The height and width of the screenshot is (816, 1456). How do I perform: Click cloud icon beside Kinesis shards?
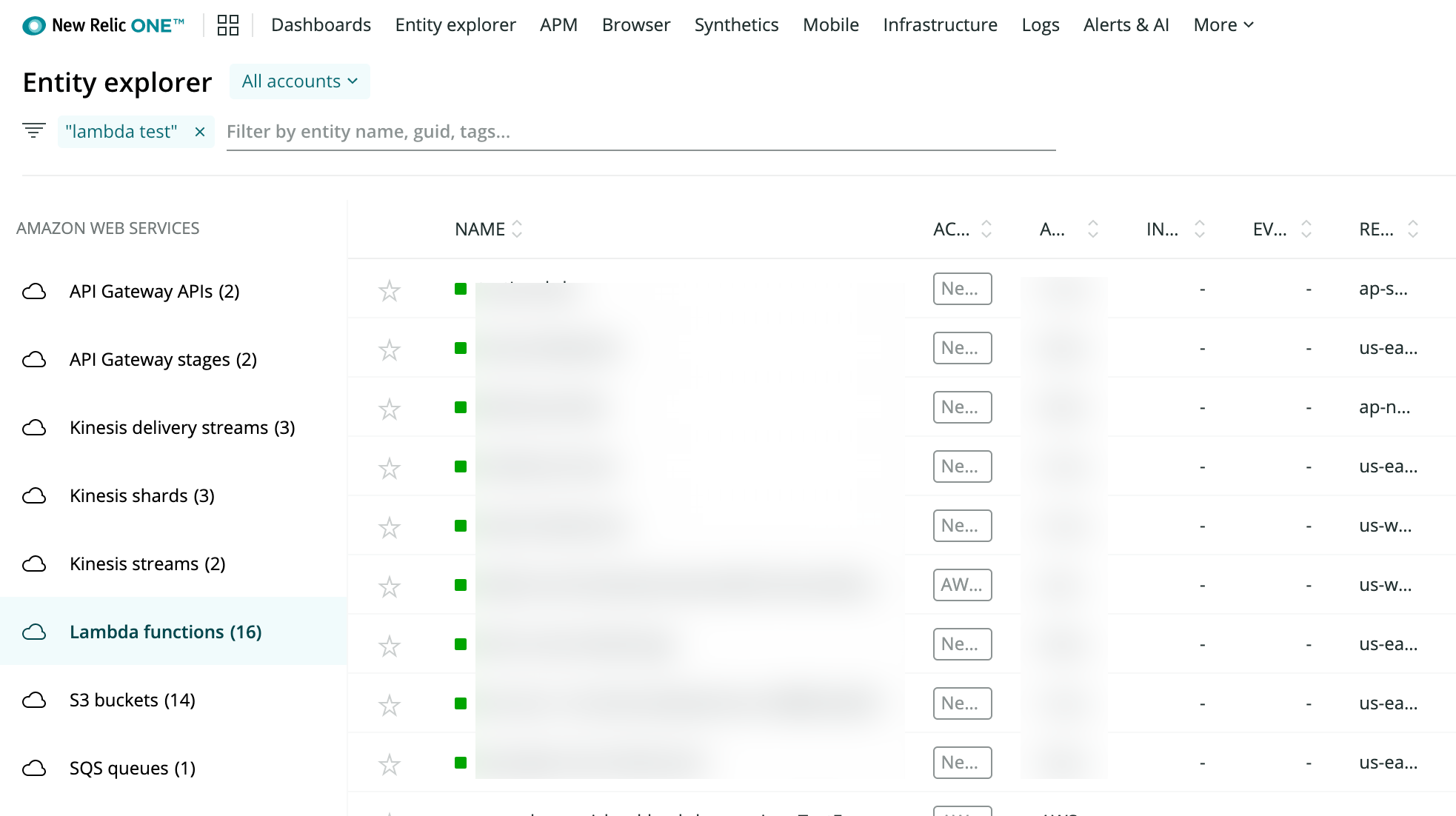tap(34, 495)
